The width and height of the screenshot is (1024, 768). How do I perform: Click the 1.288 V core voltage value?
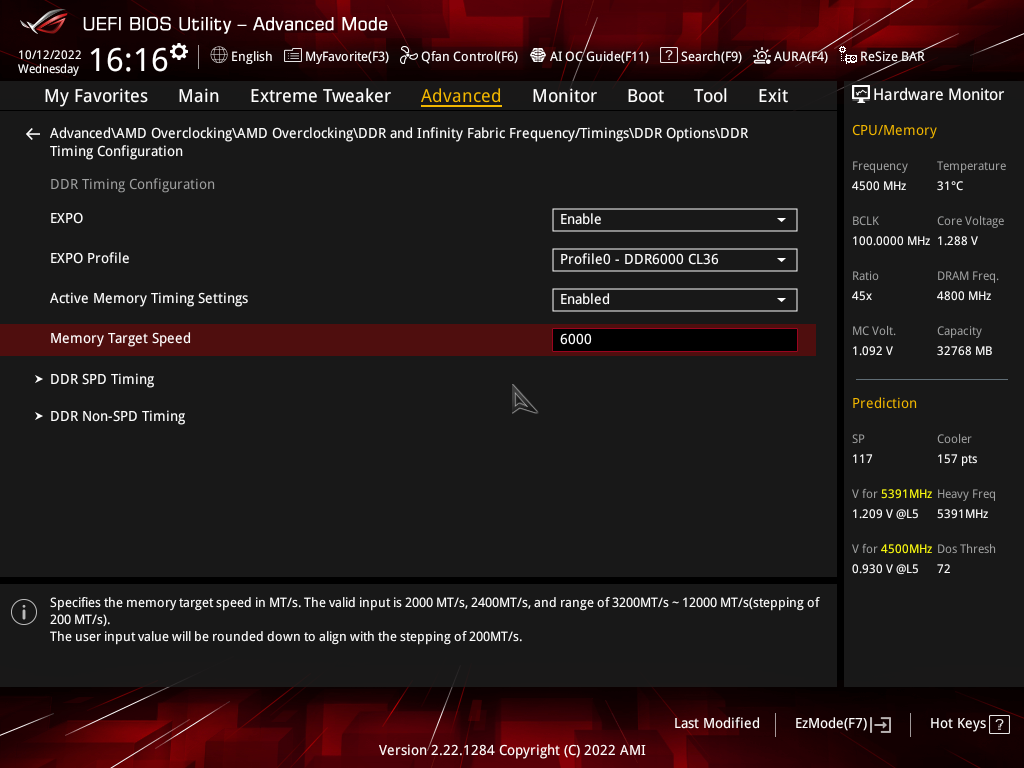pyautogui.click(x=957, y=241)
